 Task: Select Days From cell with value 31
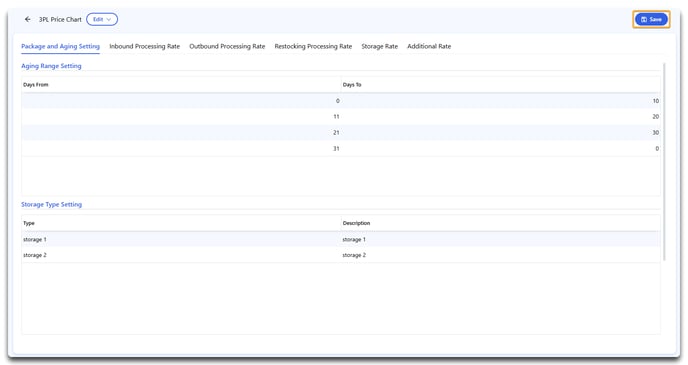(181, 148)
